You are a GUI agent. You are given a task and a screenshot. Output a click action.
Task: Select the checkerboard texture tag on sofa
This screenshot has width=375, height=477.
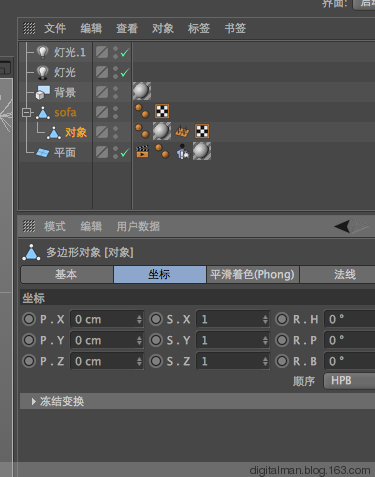click(x=162, y=111)
